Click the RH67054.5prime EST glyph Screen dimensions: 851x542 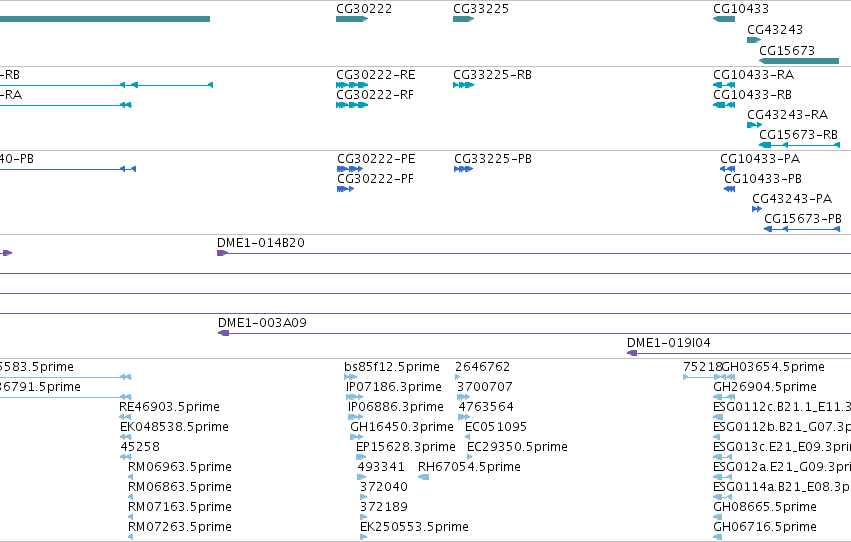tap(423, 477)
